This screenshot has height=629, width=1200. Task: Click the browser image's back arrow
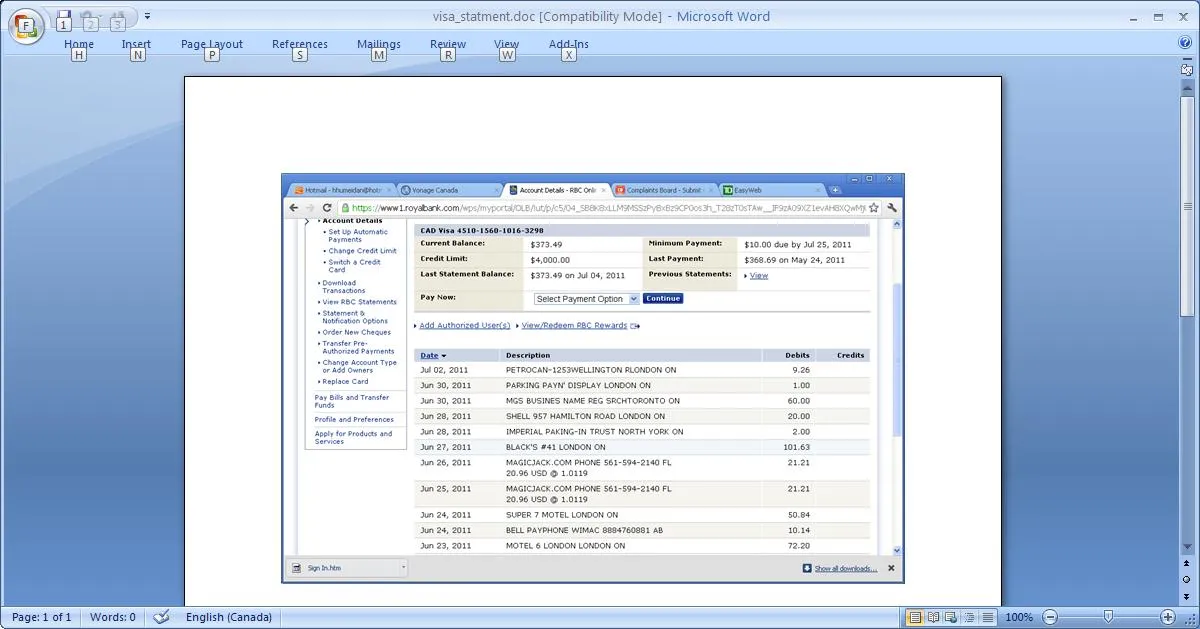click(x=294, y=208)
